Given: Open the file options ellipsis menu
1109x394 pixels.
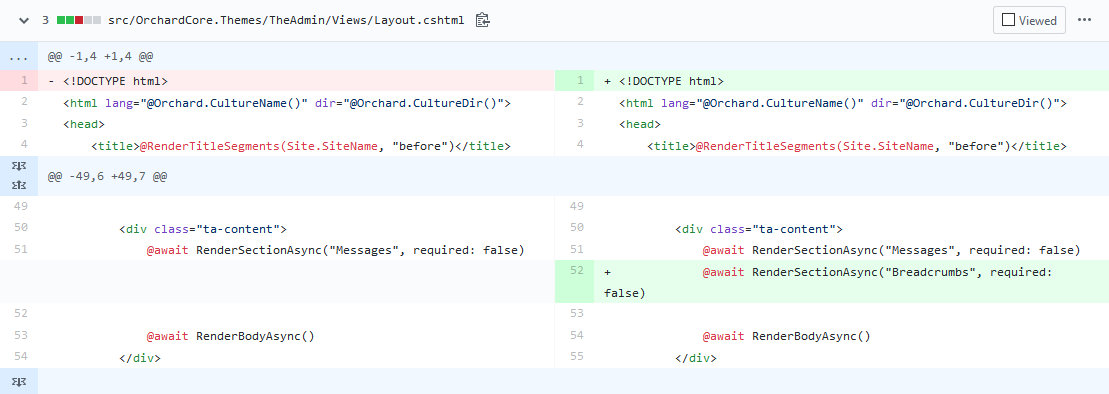Looking at the screenshot, I should tap(1084, 21).
